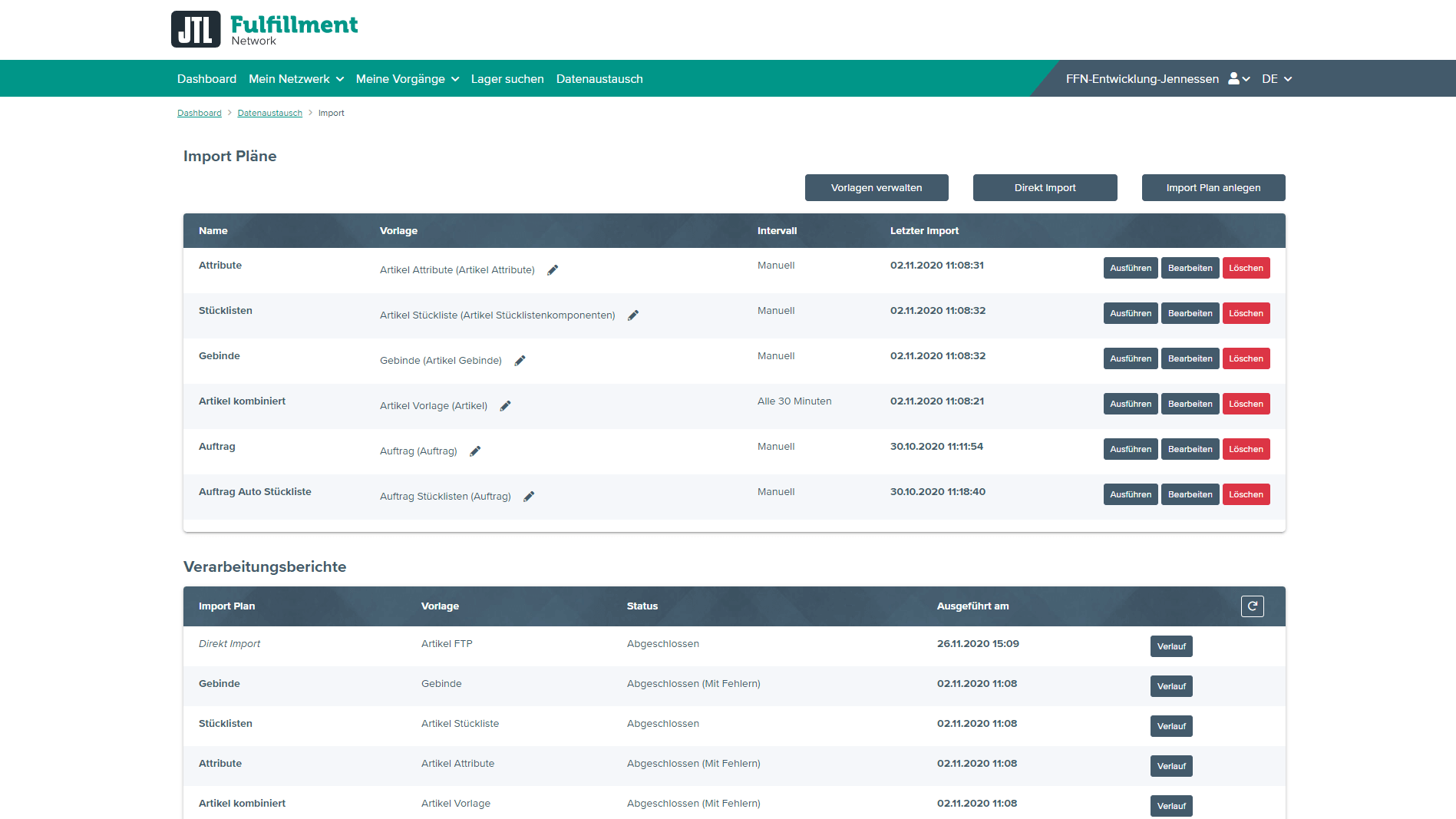Viewport: 1456px width, 819px height.
Task: Open the Meine Vorgänge dropdown menu
Action: point(407,79)
